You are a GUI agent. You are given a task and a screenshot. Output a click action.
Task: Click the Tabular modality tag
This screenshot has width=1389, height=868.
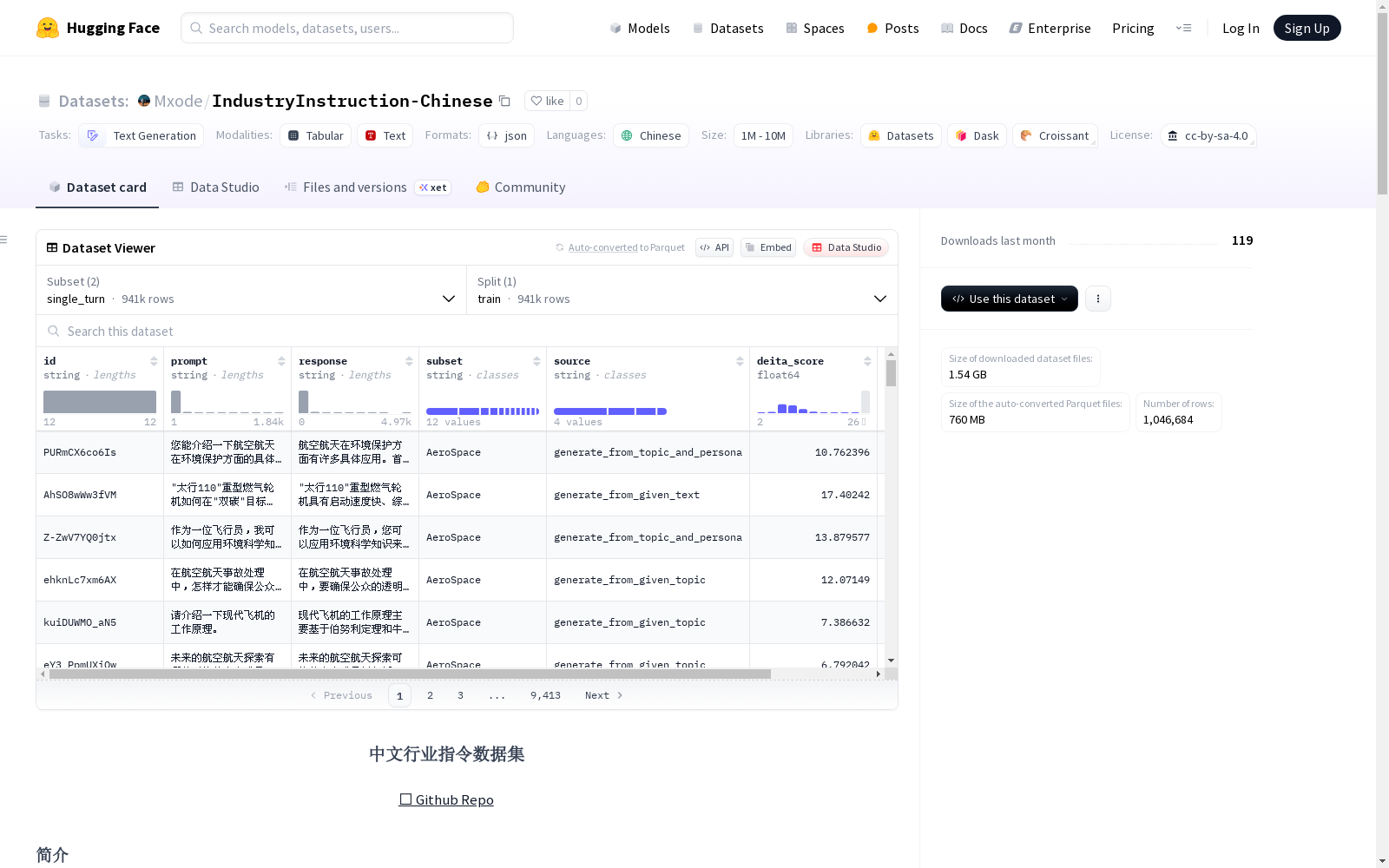click(315, 135)
